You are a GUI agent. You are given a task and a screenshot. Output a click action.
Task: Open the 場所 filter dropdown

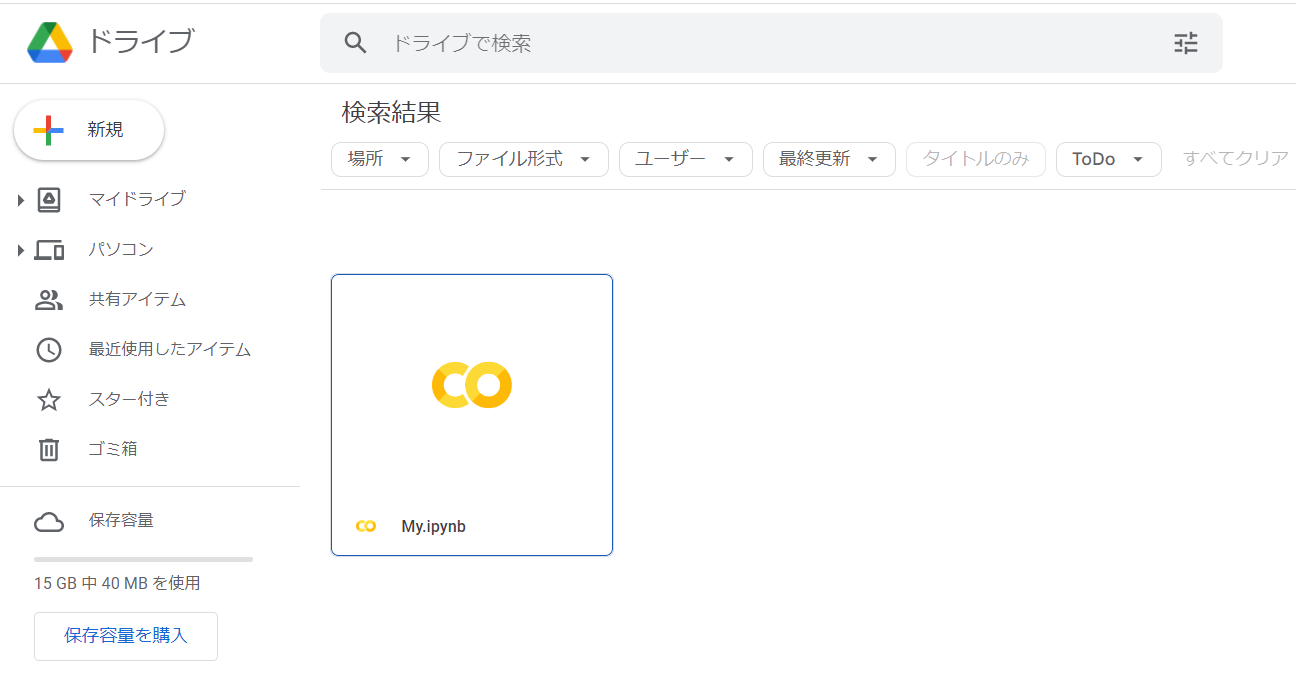point(380,159)
